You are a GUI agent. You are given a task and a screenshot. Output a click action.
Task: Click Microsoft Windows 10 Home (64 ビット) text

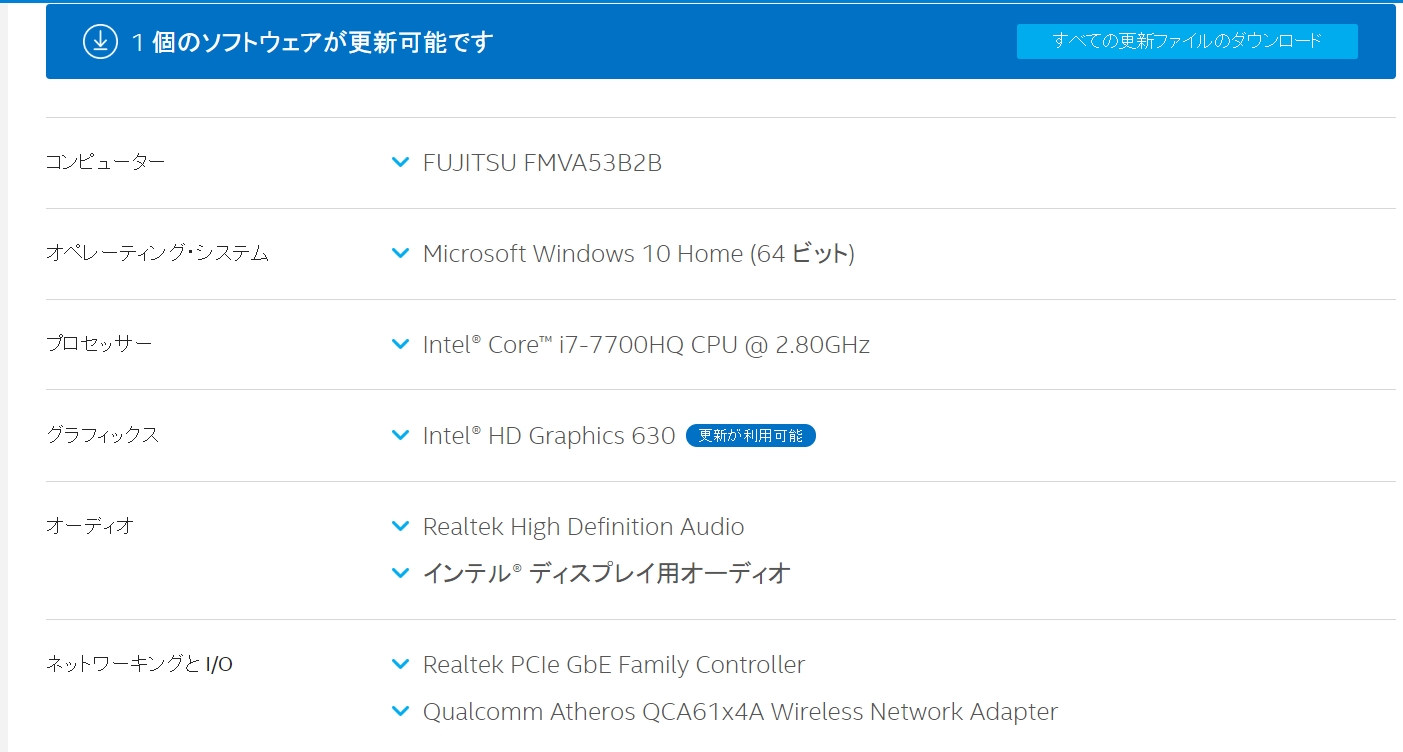(x=638, y=253)
